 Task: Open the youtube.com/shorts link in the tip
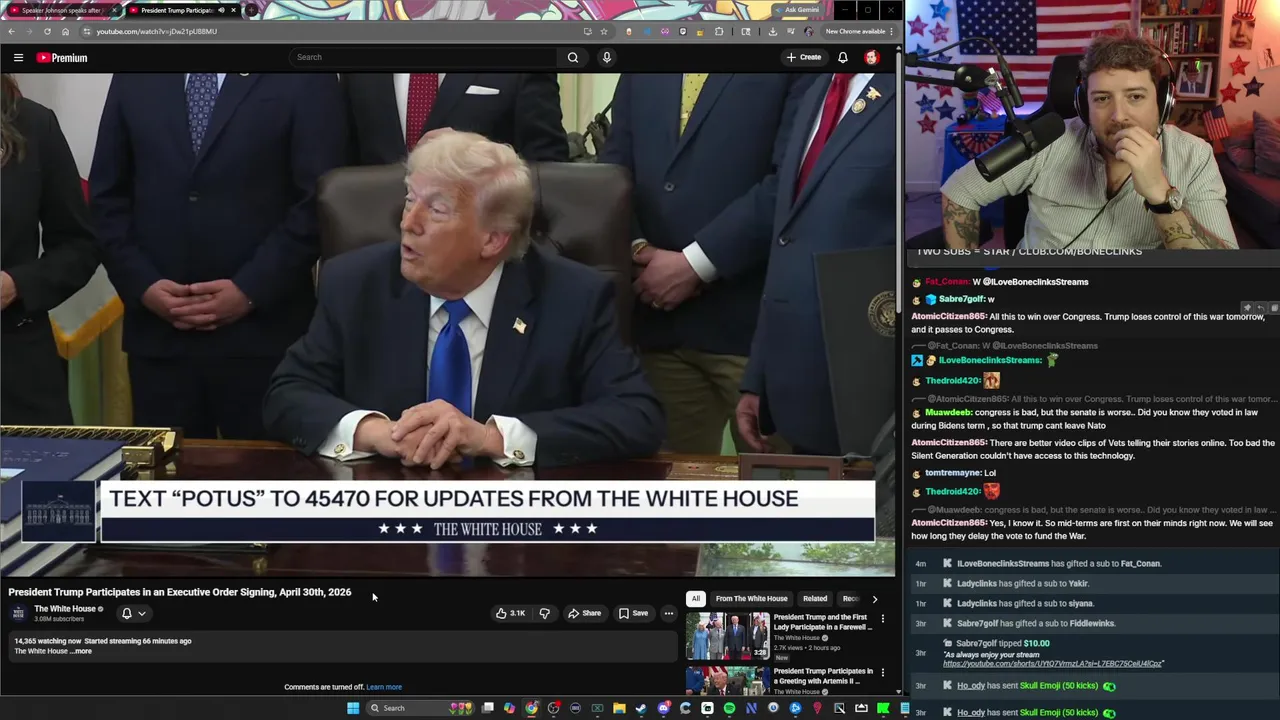coord(1053,663)
